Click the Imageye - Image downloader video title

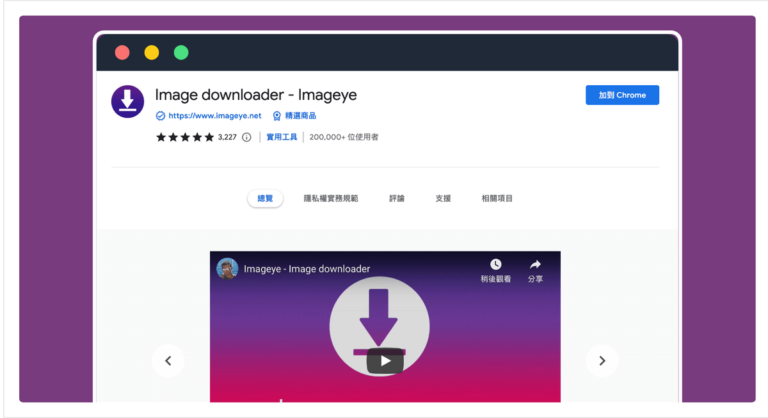pos(307,269)
